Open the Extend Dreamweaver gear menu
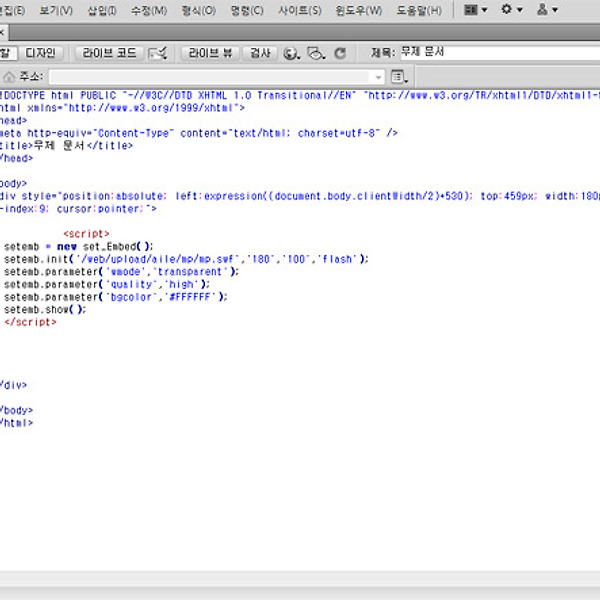 click(x=511, y=10)
